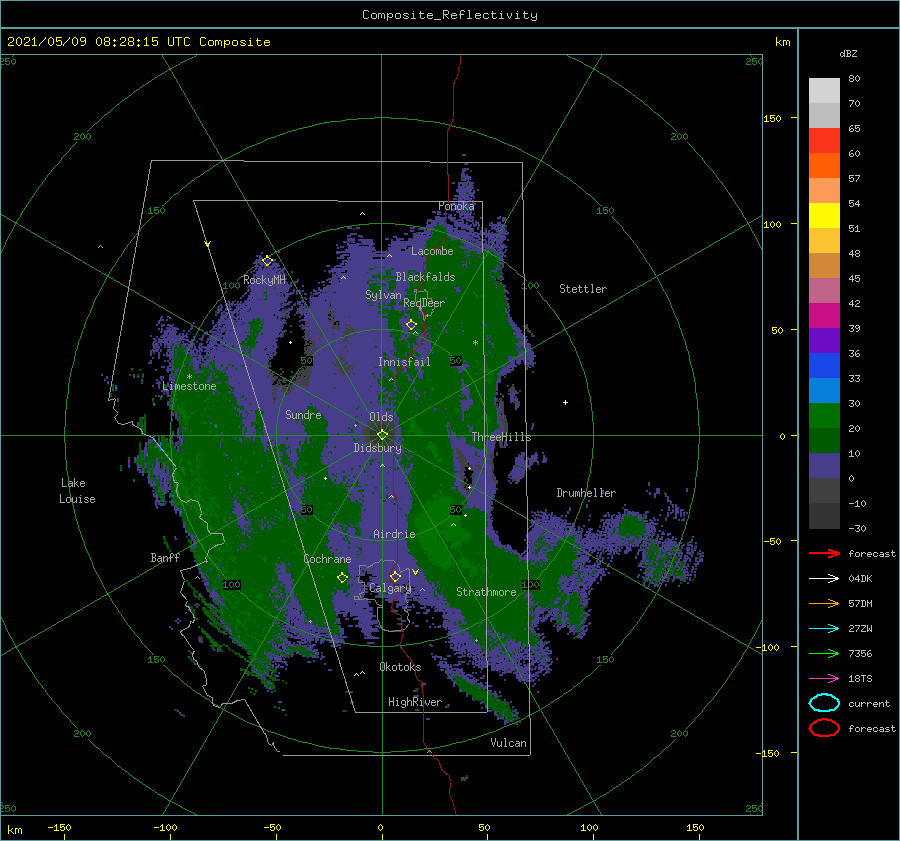
Task: Click the asterisk marker above Limestone
Action: click(x=189, y=377)
